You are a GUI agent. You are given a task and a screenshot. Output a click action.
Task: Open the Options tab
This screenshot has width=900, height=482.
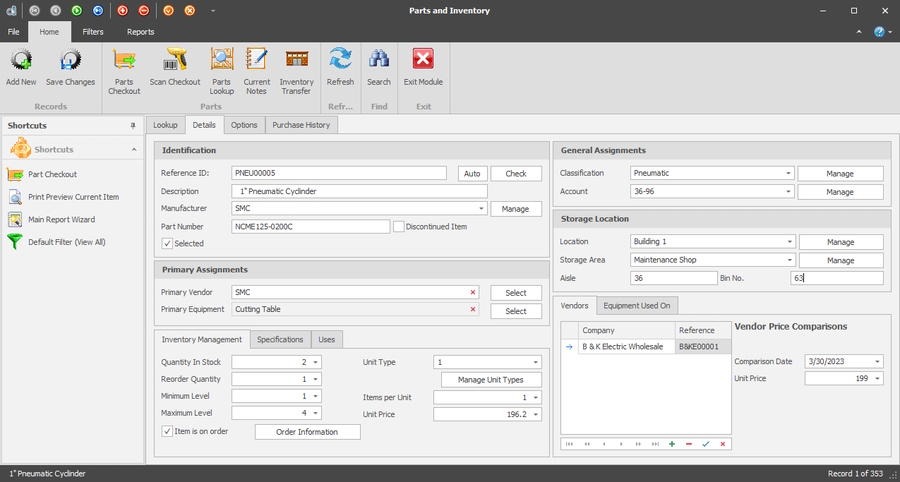(x=245, y=125)
